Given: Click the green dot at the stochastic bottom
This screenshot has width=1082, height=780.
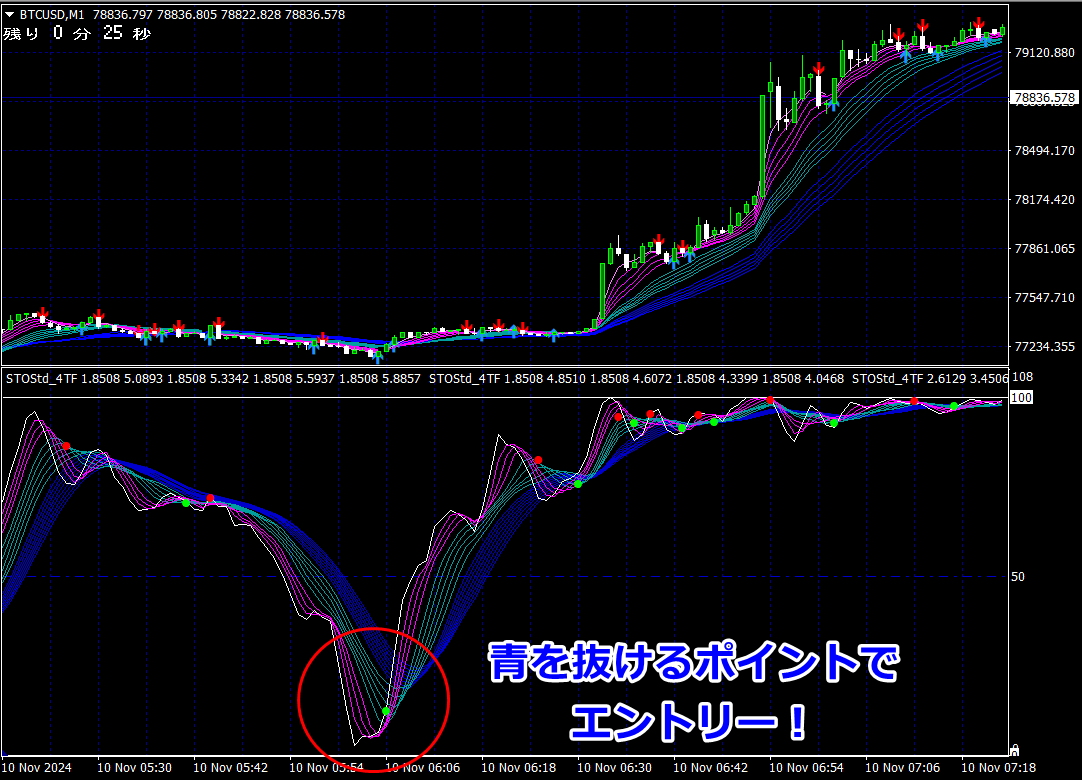Looking at the screenshot, I should click(x=386, y=711).
